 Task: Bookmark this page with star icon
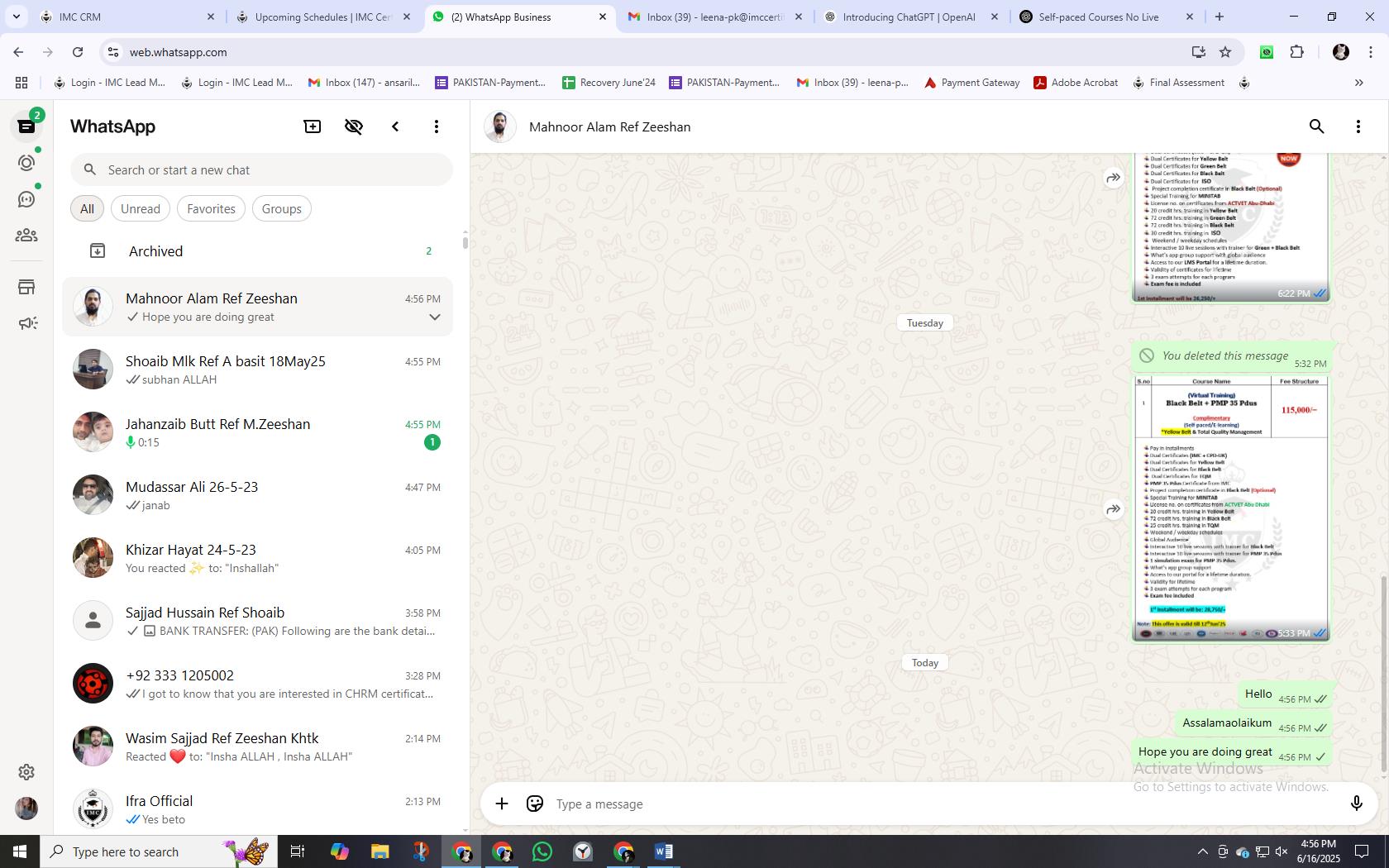(x=1225, y=52)
